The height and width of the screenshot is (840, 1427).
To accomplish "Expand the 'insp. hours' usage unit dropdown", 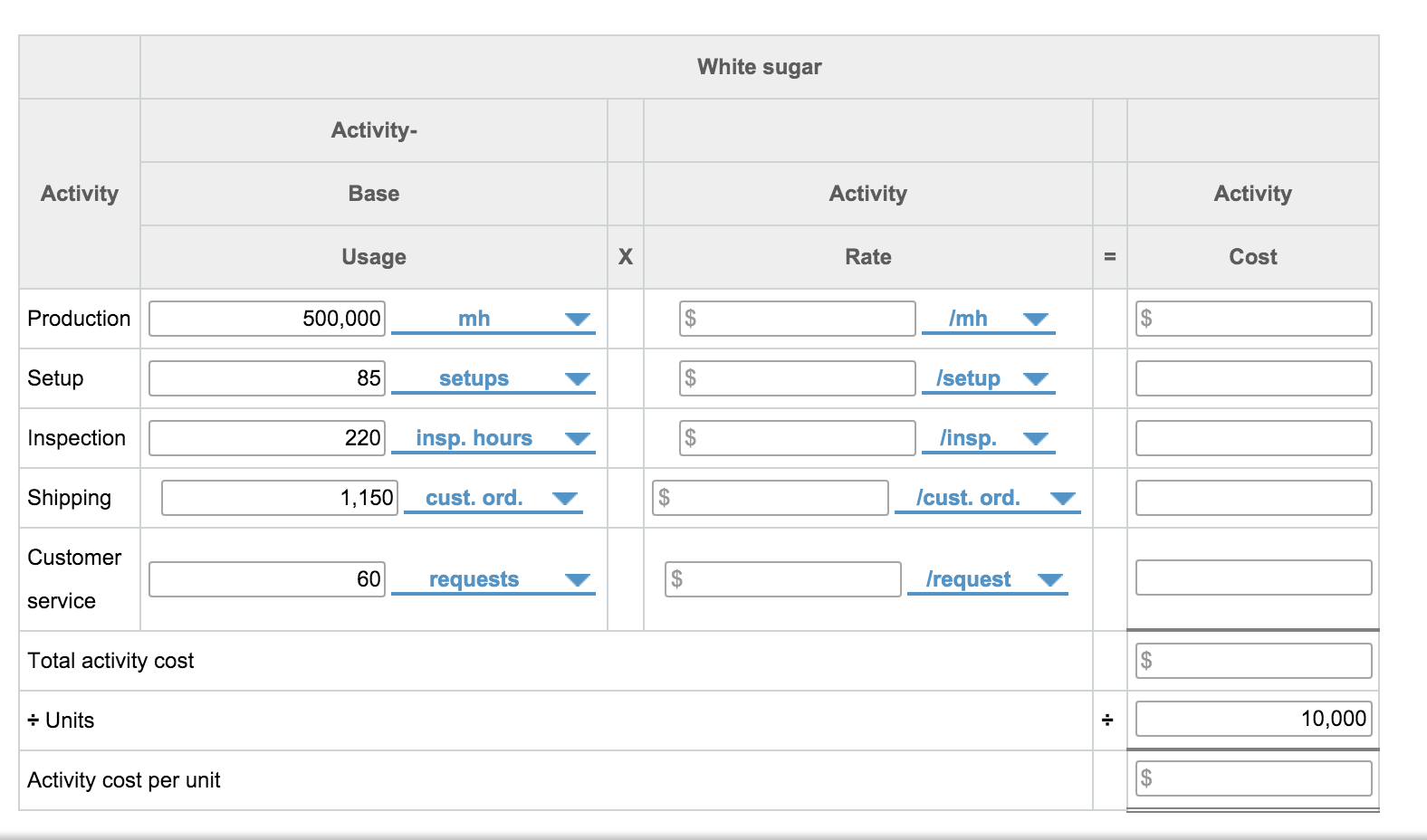I will (493, 438).
